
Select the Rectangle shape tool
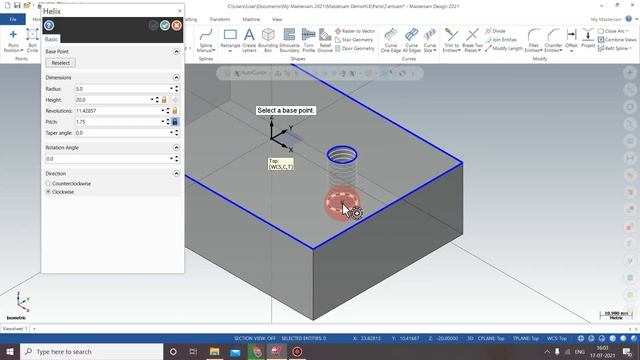(x=230, y=40)
